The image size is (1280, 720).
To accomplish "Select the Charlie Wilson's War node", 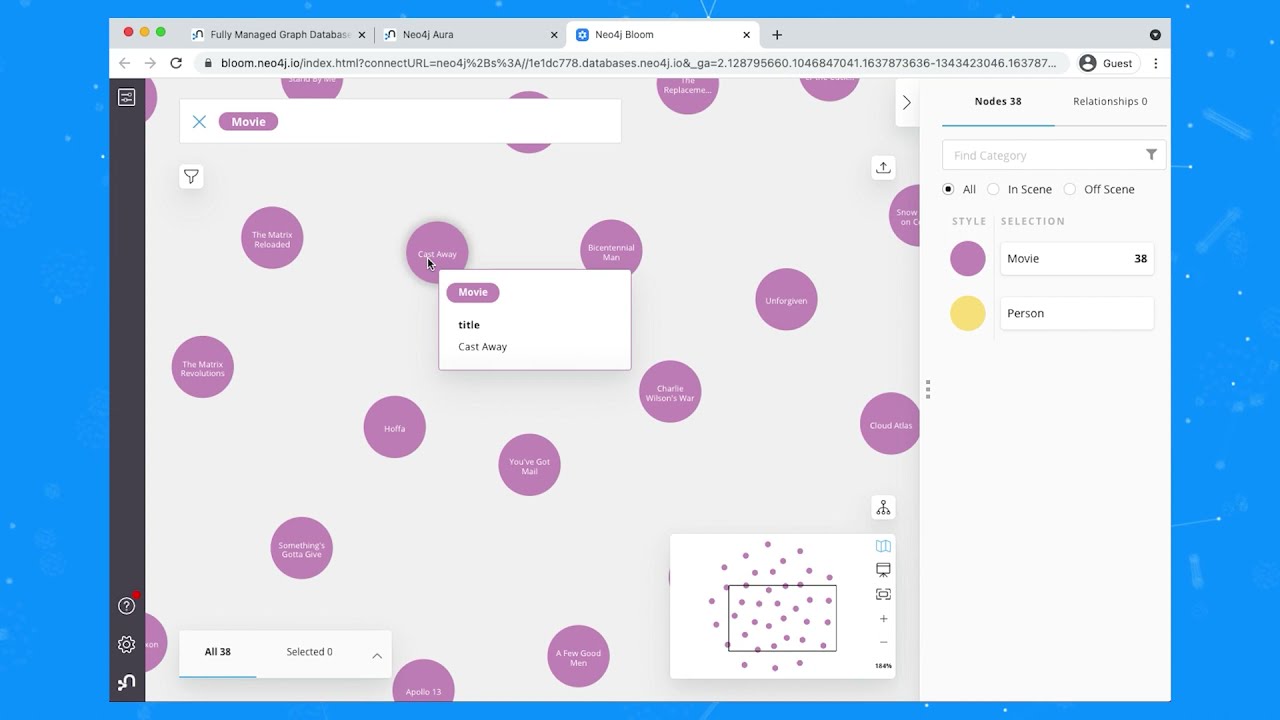I will 670,391.
